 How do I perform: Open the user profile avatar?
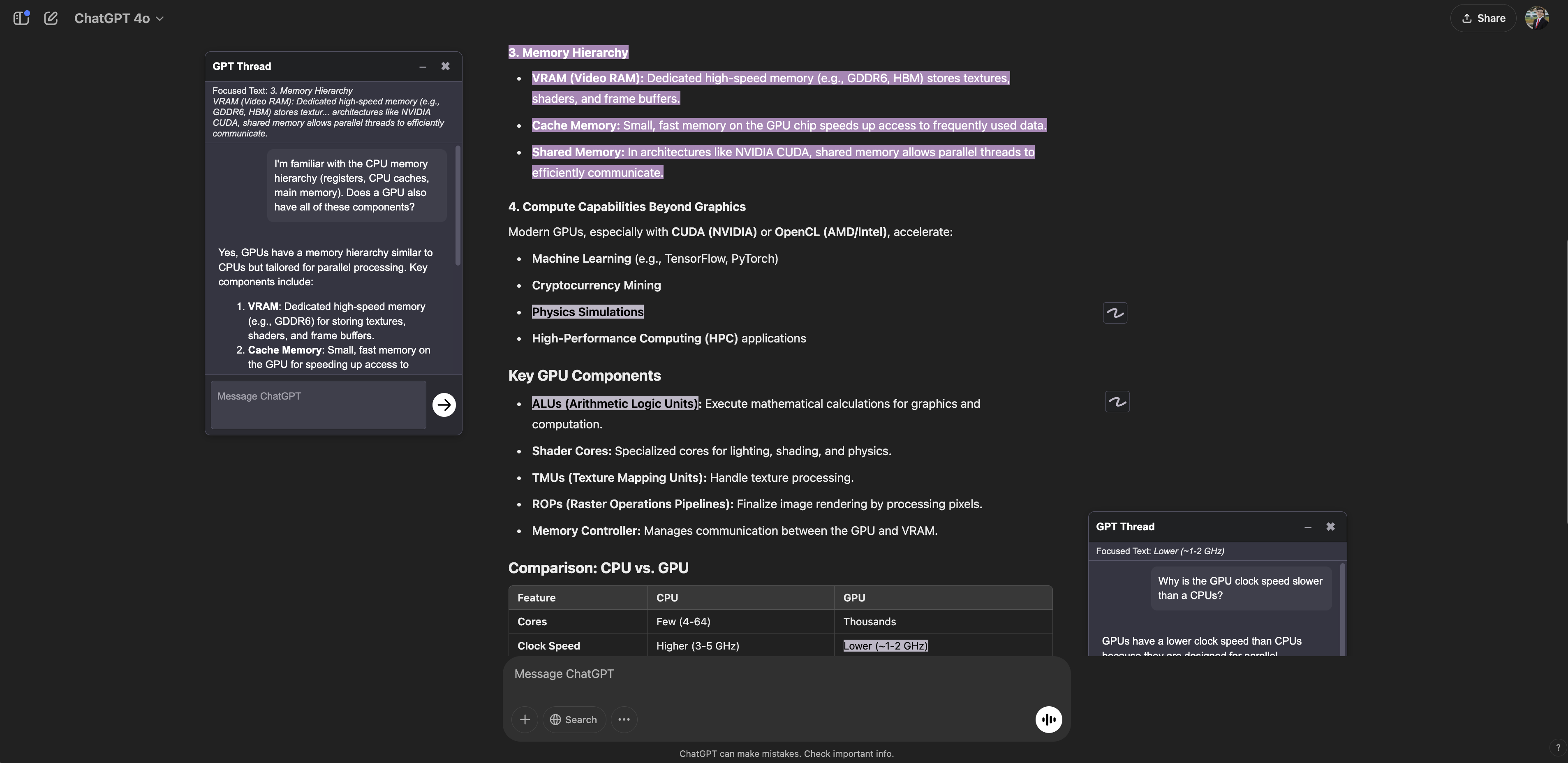pyautogui.click(x=1536, y=18)
